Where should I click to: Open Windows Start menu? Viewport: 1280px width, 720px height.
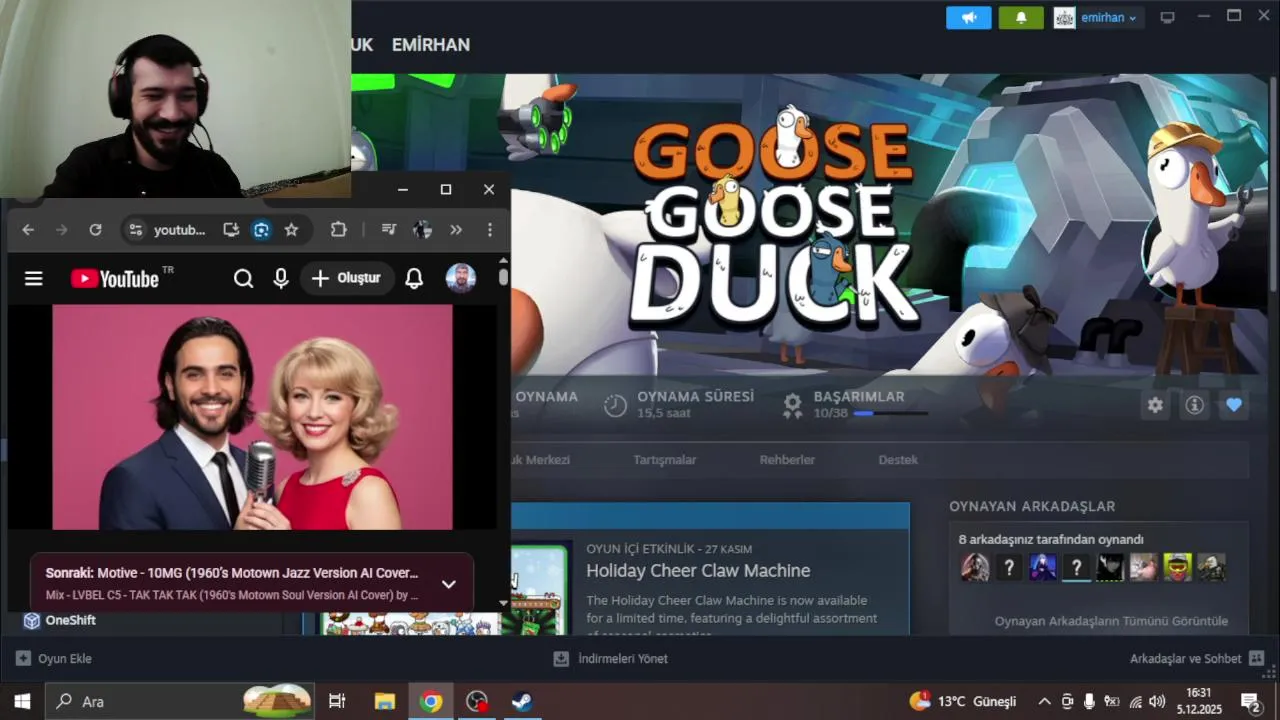[22, 701]
